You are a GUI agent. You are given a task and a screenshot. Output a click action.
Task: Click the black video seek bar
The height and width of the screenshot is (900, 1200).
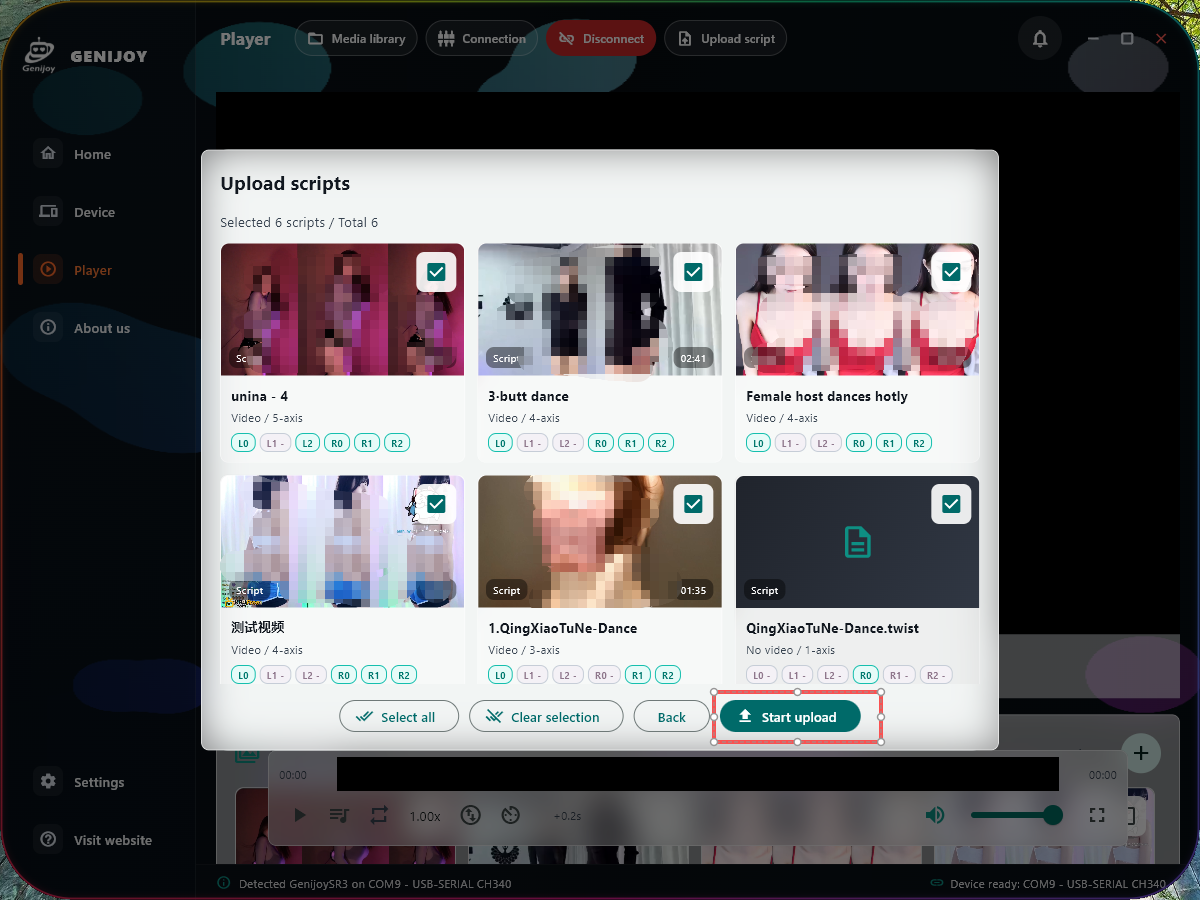(698, 774)
